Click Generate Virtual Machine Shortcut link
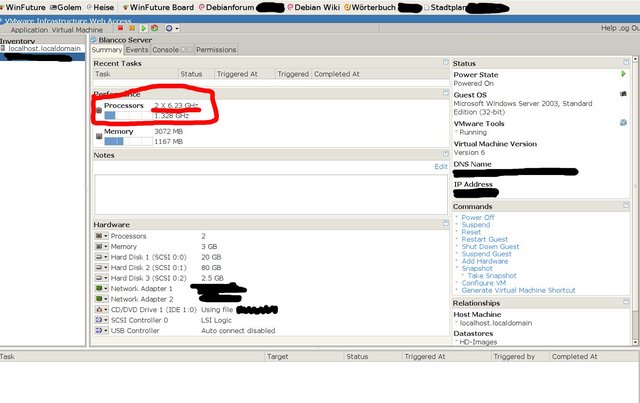This screenshot has width=640, height=403. point(518,290)
